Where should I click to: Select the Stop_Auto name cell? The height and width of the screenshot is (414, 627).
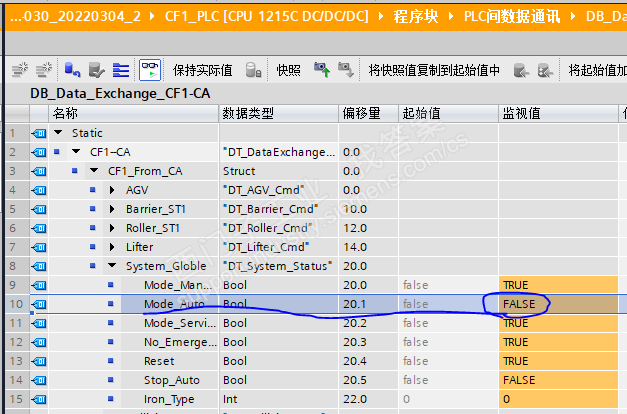[x=170, y=380]
